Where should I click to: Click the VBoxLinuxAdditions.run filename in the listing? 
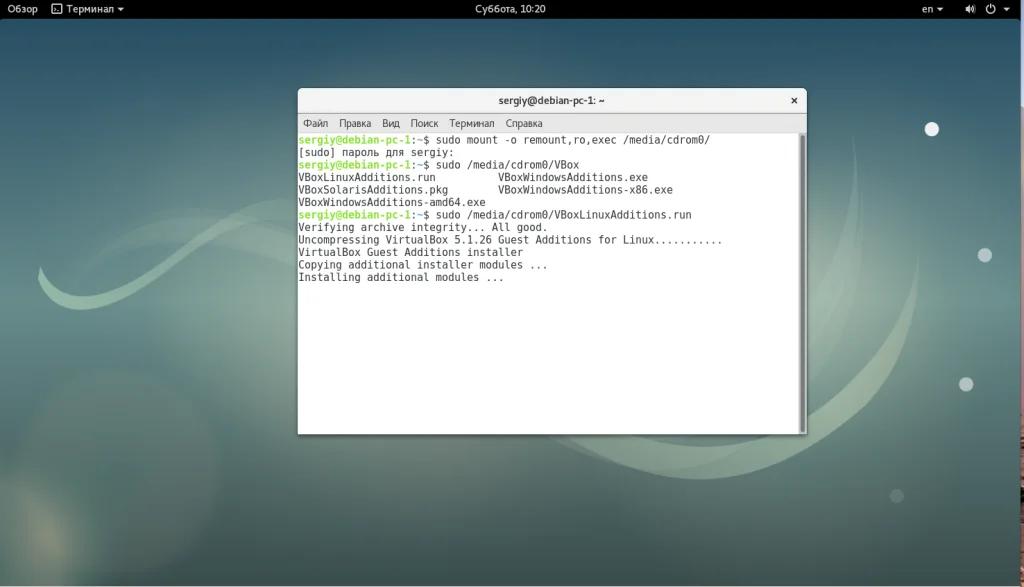(x=366, y=178)
